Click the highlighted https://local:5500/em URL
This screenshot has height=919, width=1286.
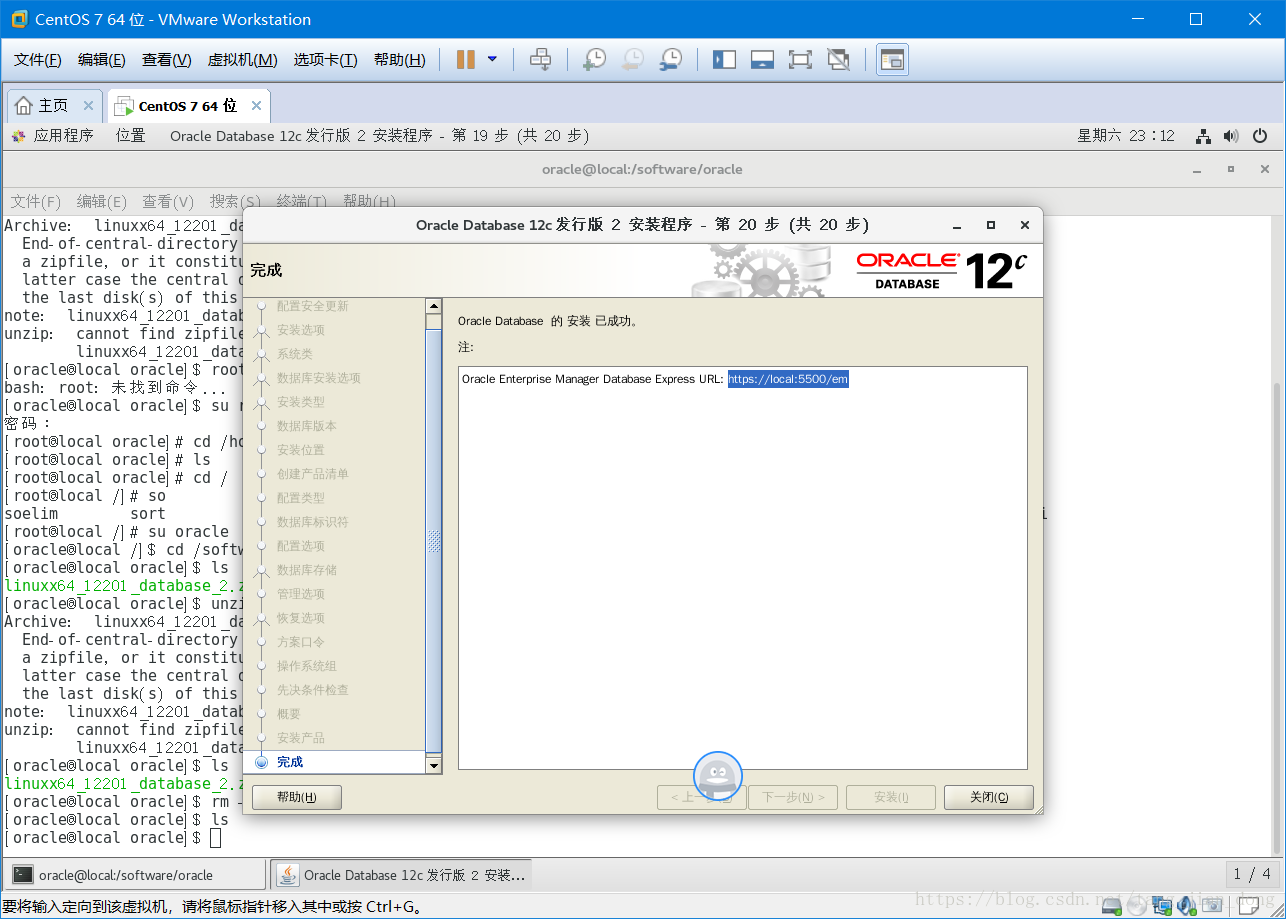pyautogui.click(x=788, y=379)
